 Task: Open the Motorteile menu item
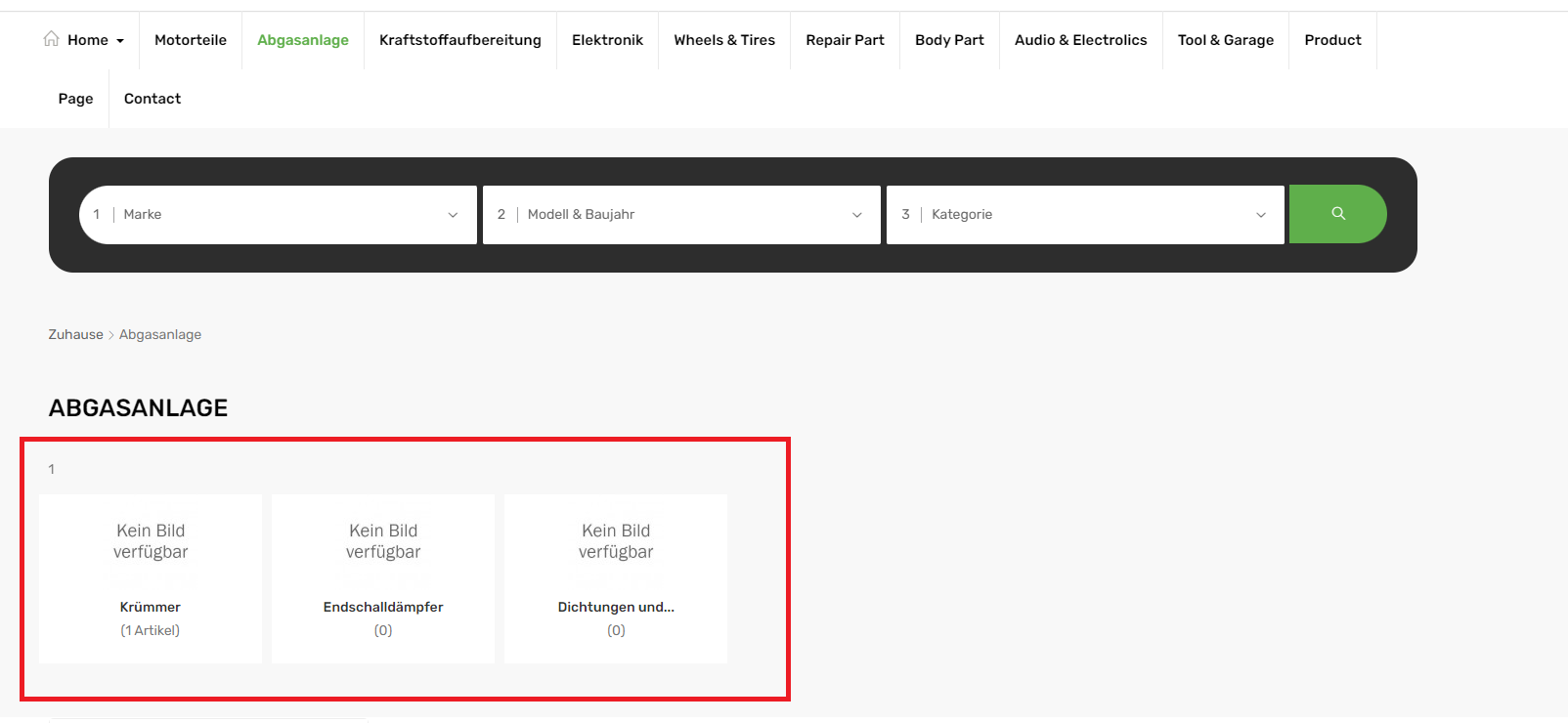(191, 40)
